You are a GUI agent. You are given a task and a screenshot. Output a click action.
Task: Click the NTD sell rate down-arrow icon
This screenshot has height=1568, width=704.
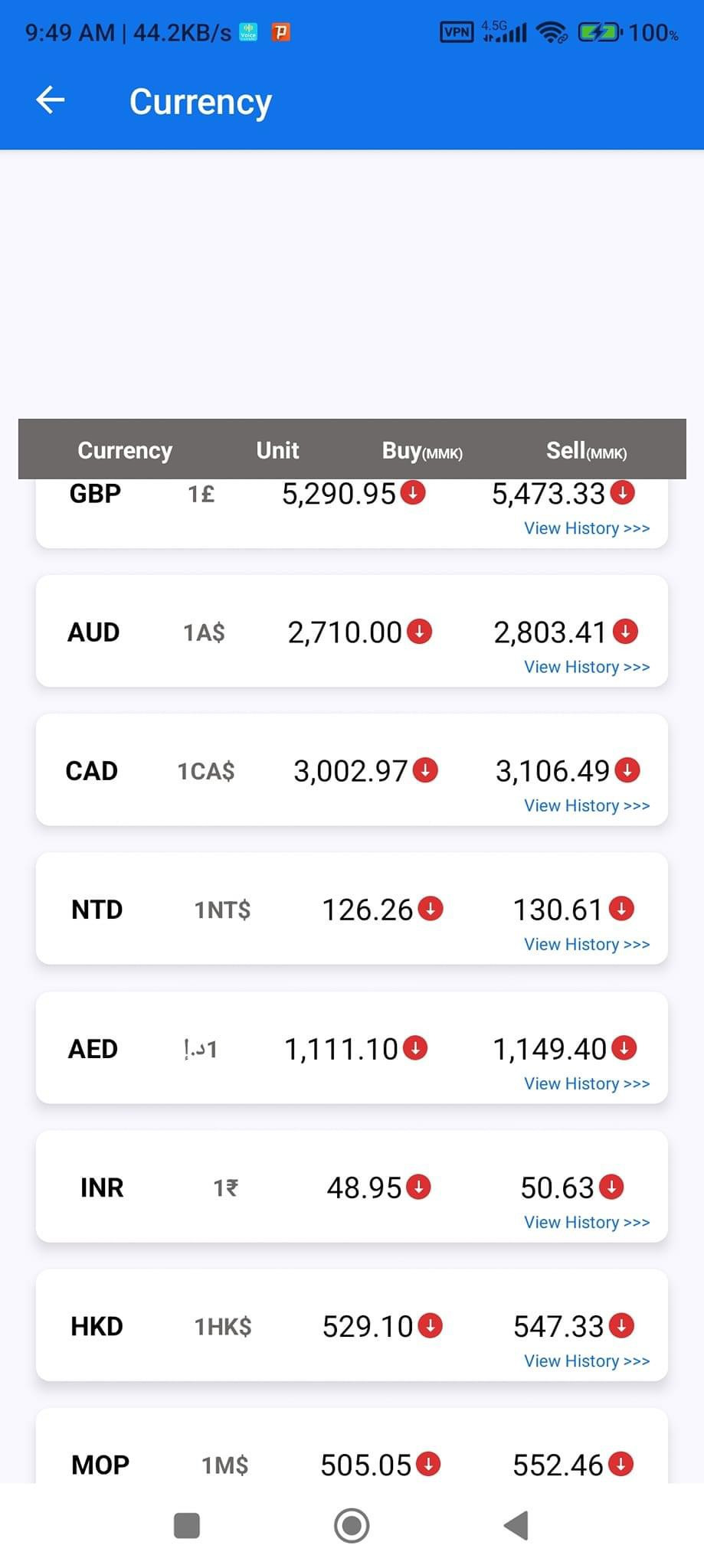tap(621, 908)
